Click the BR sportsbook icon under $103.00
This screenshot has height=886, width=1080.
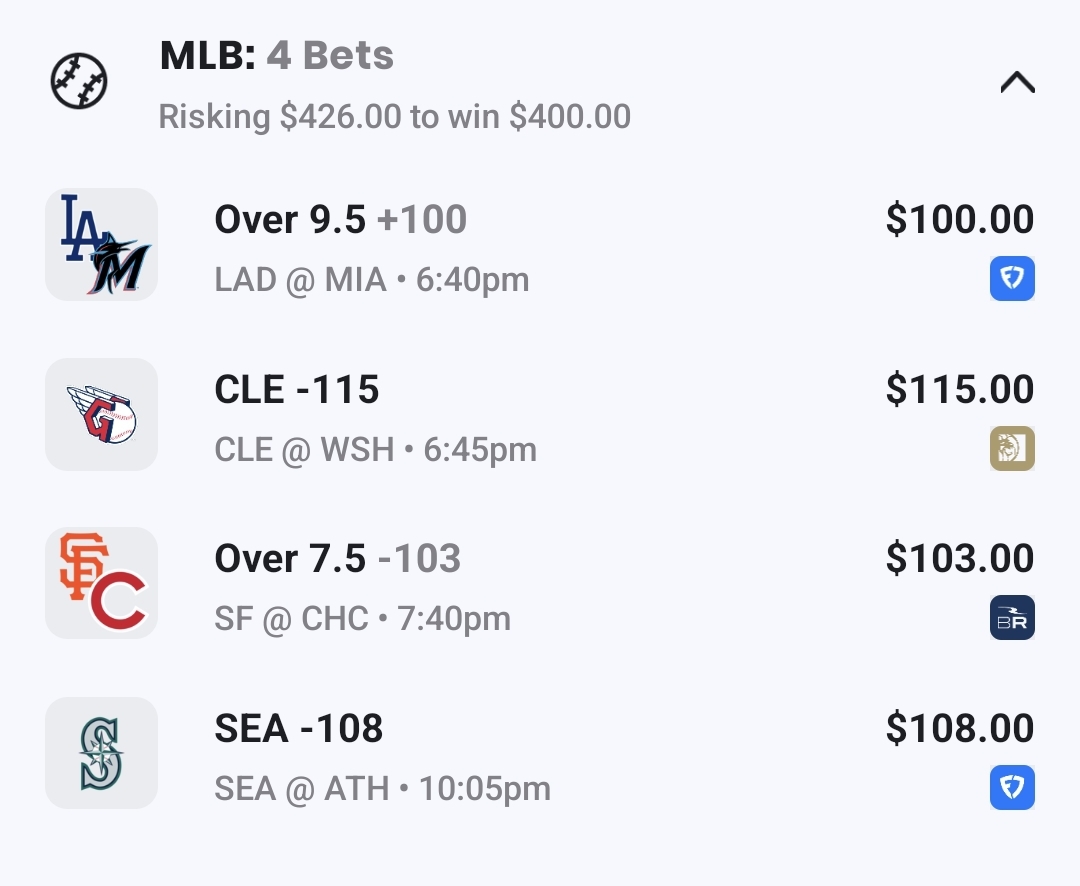pyautogui.click(x=1012, y=618)
